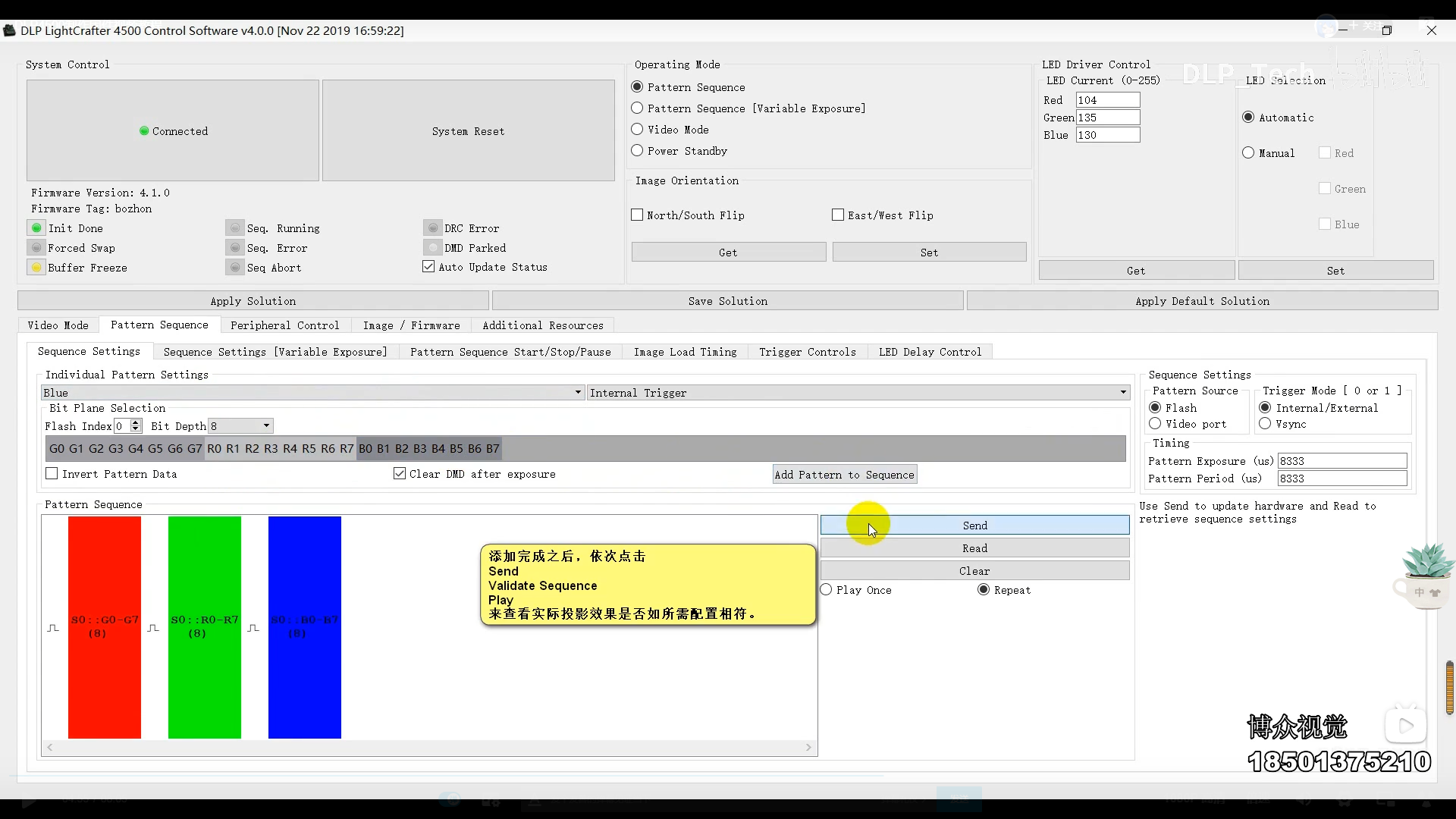Click the Pattern Exposure input field
This screenshot has height=819, width=1456.
pyautogui.click(x=1341, y=461)
